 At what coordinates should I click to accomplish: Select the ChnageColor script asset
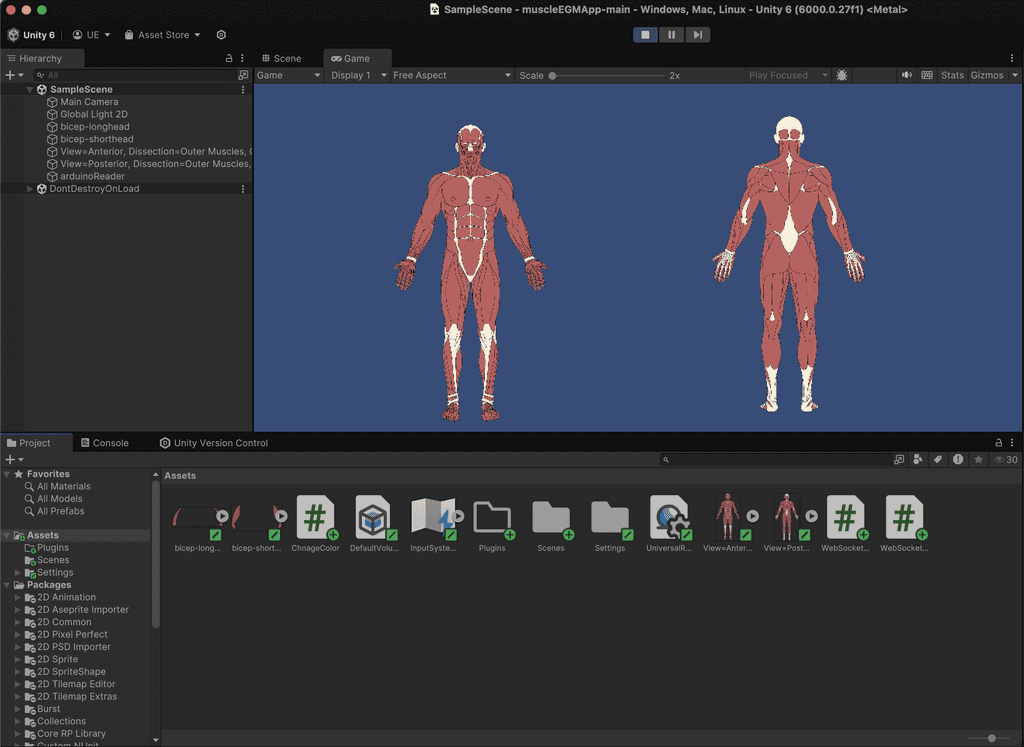click(315, 524)
